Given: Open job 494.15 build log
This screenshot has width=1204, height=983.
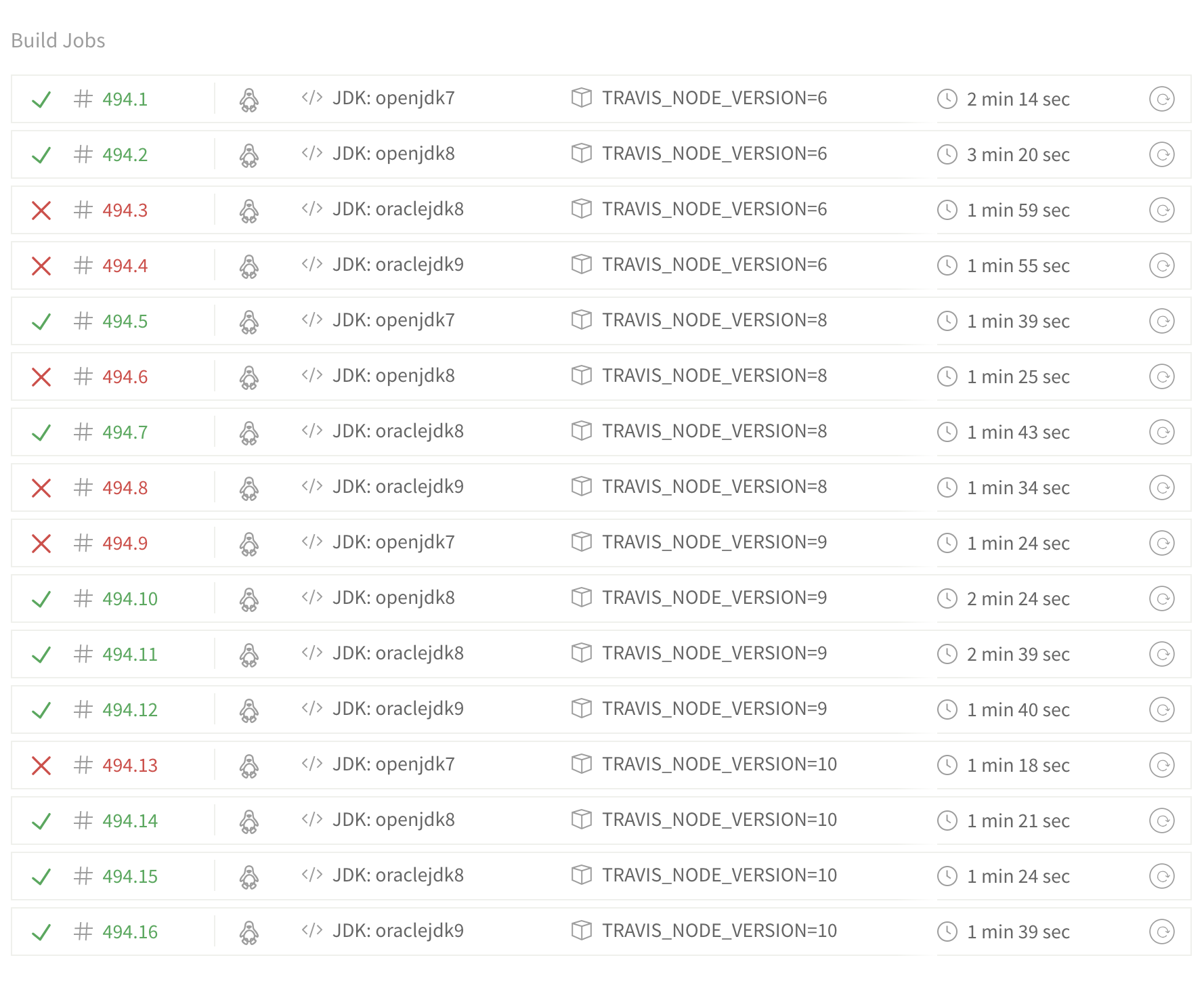Looking at the screenshot, I should (130, 875).
